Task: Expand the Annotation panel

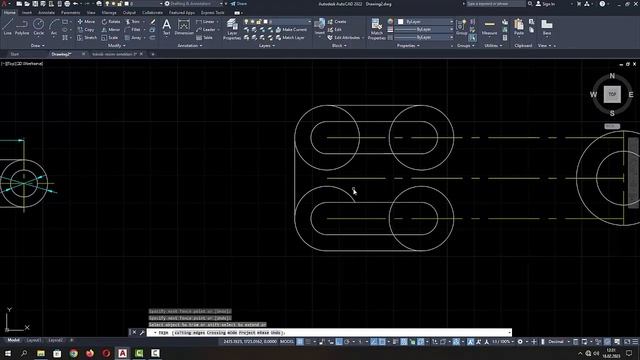Action: (190, 46)
